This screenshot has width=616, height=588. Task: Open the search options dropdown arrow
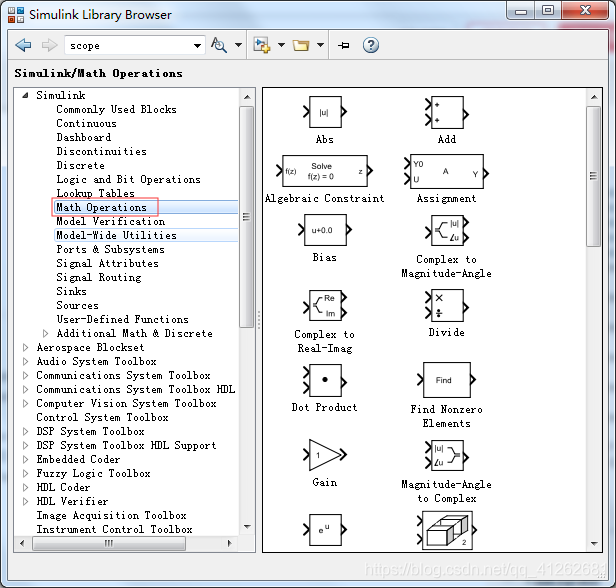238,45
